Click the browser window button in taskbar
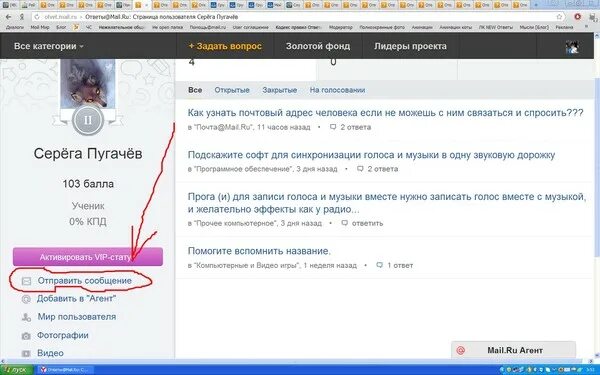The image size is (600, 375). pyautogui.click(x=65, y=370)
